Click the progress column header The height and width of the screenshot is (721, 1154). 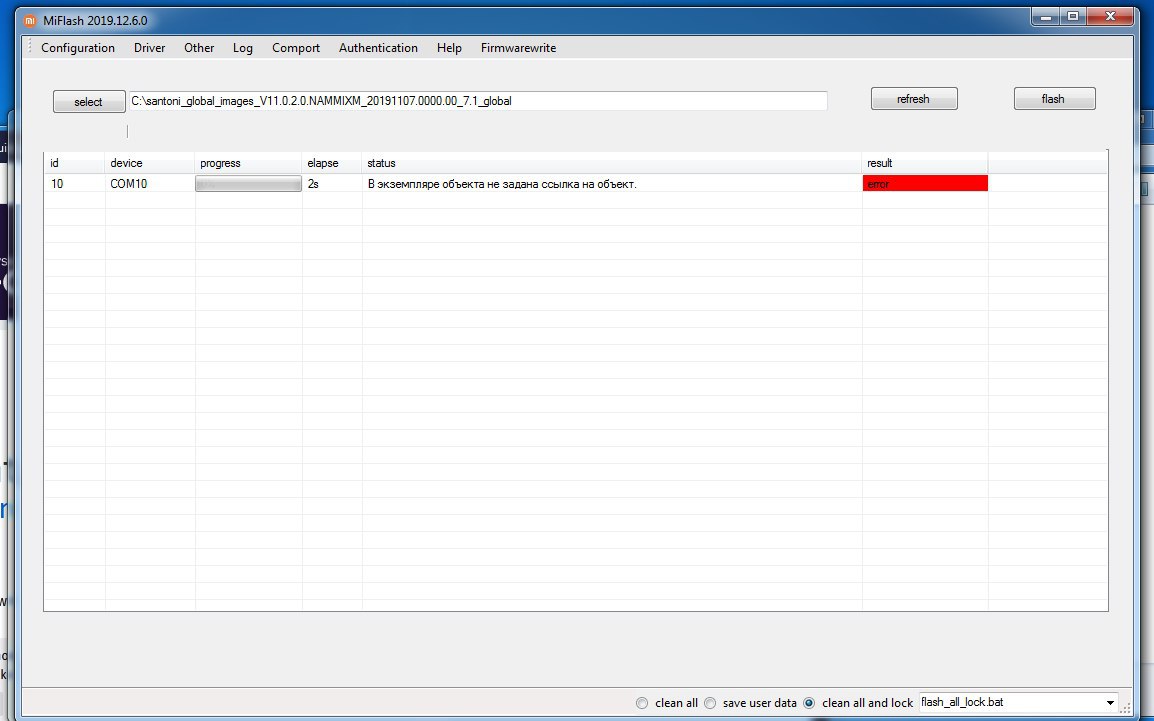tap(249, 163)
